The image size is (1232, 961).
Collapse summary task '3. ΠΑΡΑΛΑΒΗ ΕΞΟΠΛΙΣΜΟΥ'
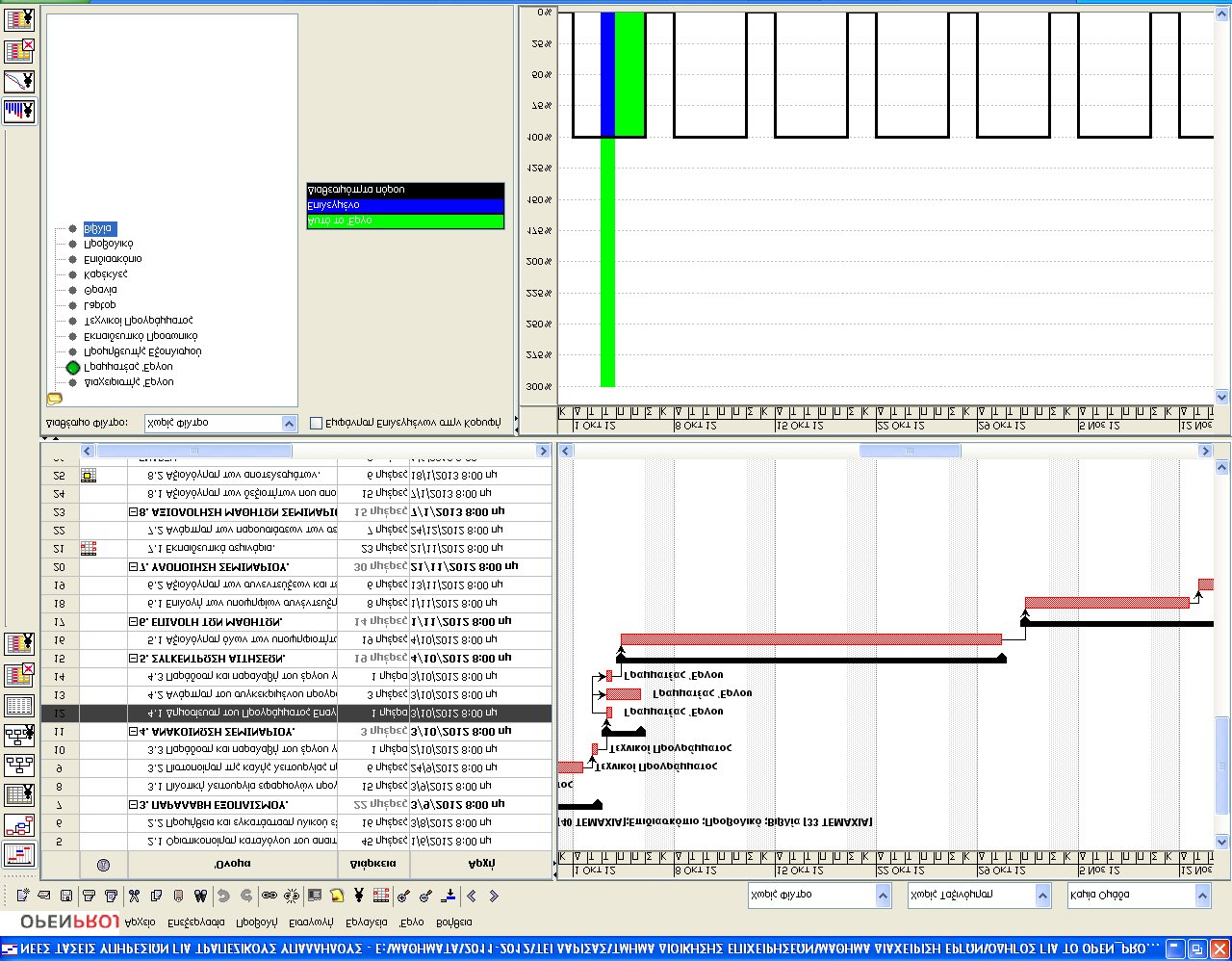pos(134,805)
